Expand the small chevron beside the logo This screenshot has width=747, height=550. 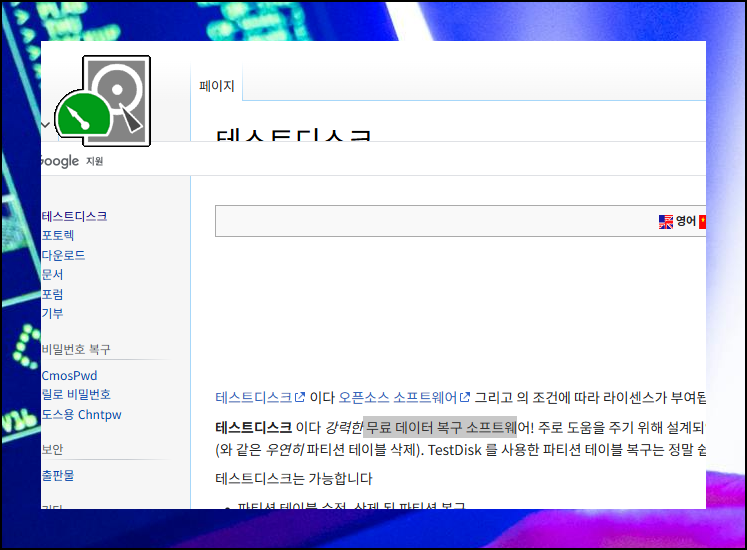[46, 125]
